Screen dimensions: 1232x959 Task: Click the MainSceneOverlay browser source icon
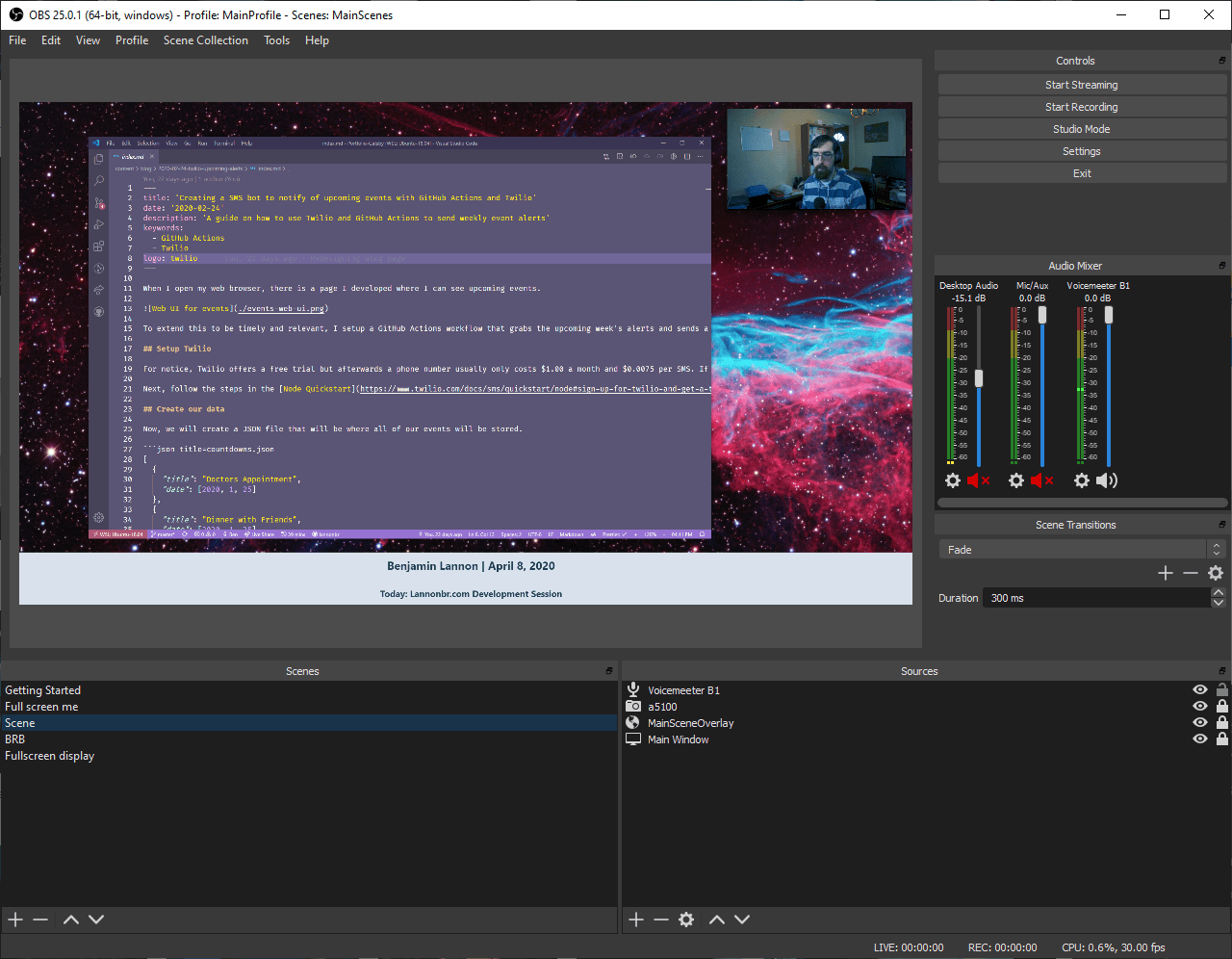(633, 722)
